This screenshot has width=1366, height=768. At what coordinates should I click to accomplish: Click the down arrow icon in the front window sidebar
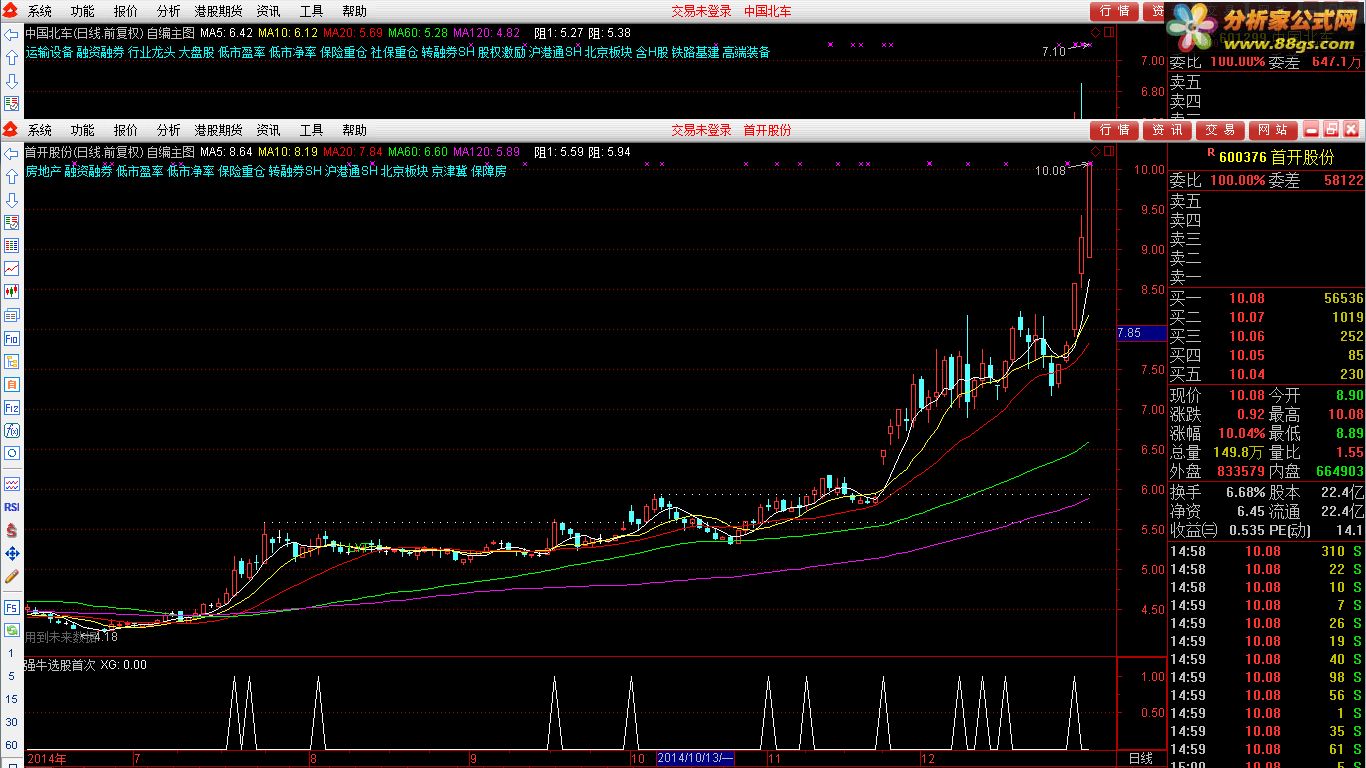click(12, 200)
